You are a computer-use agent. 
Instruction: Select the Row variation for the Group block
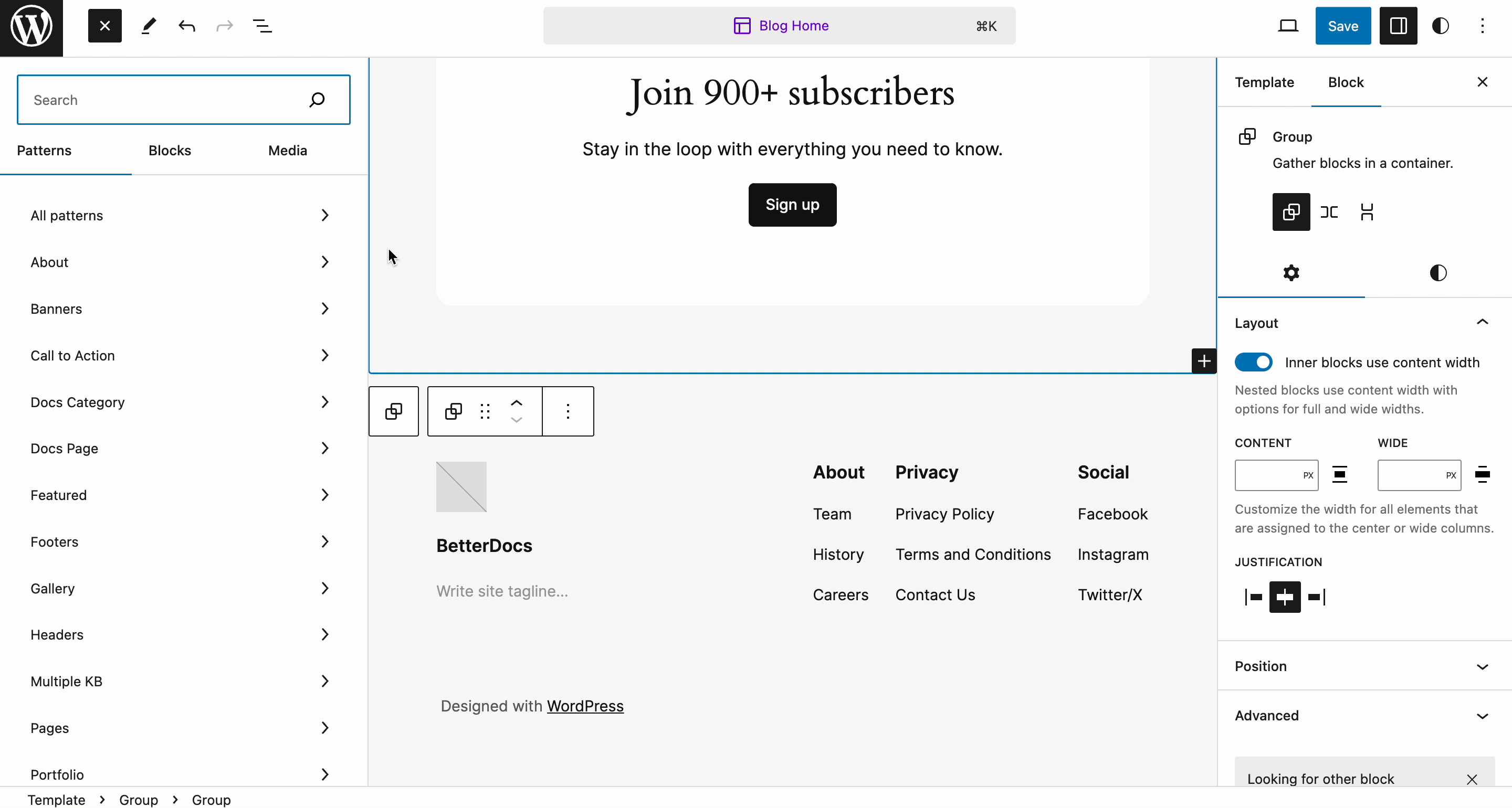coord(1329,212)
